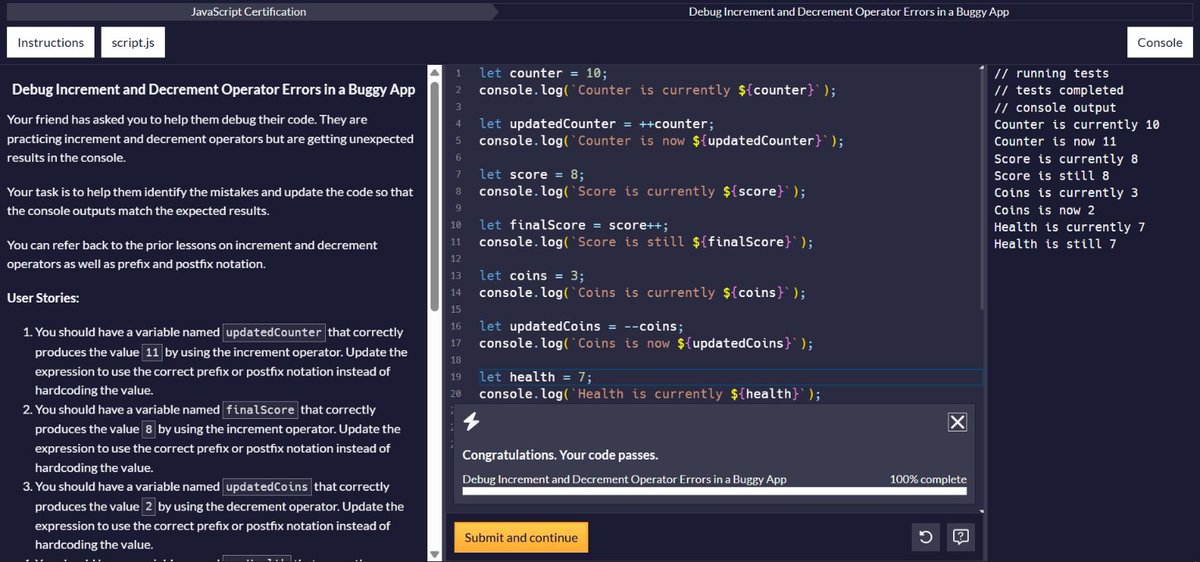Click the instructions panel scrollbar thumb
The height and width of the screenshot is (562, 1200).
click(x=434, y=195)
